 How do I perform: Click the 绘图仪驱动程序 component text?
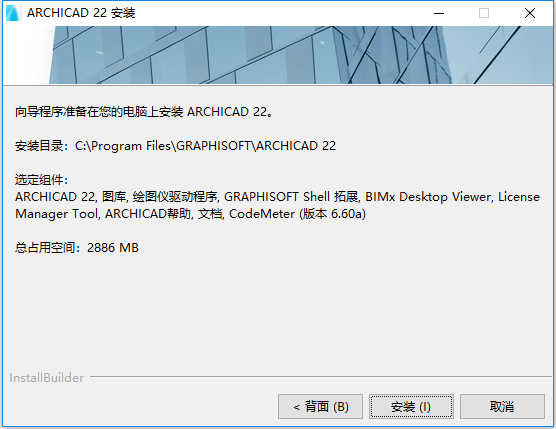[x=175, y=197]
